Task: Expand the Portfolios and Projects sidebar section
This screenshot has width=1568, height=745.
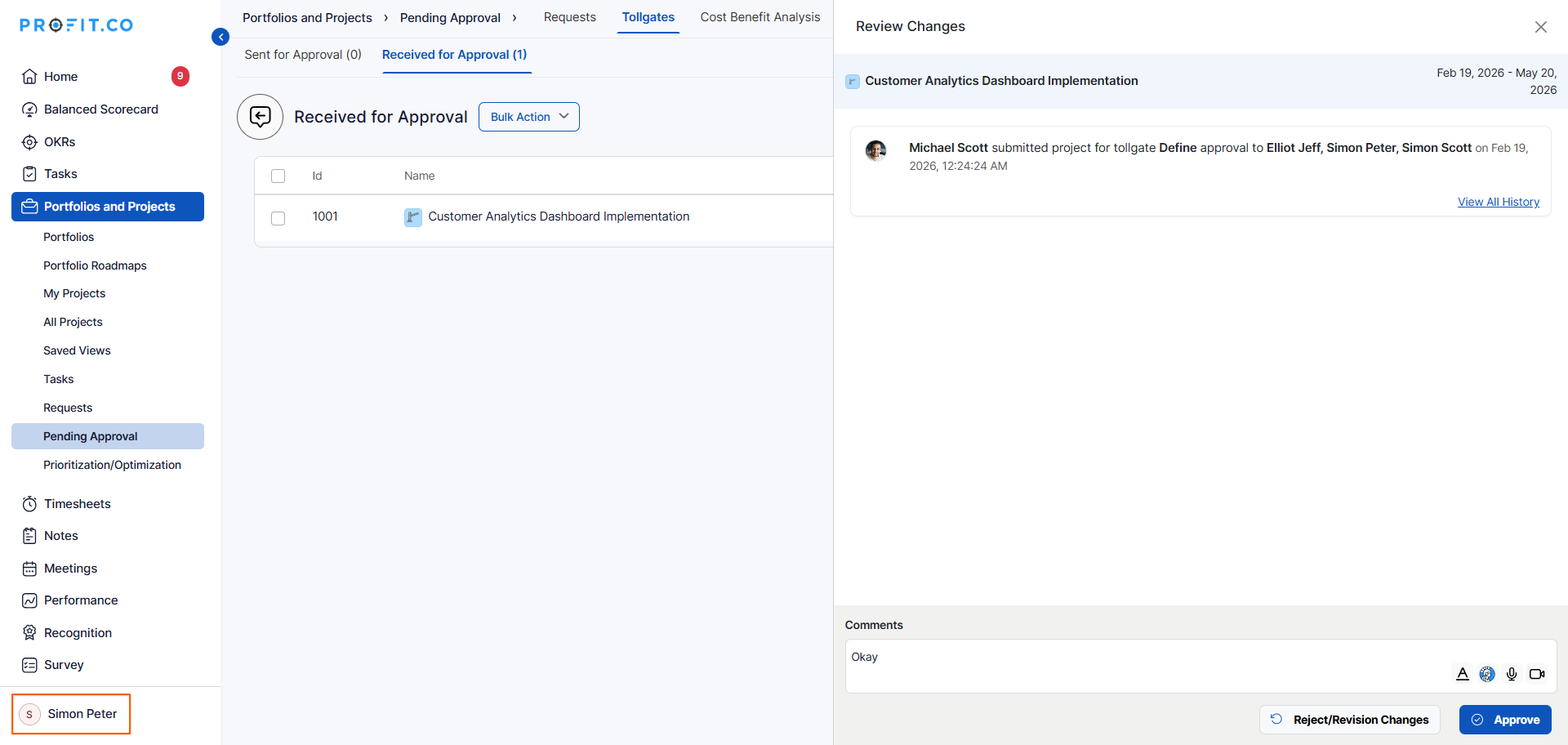Action: coord(108,207)
